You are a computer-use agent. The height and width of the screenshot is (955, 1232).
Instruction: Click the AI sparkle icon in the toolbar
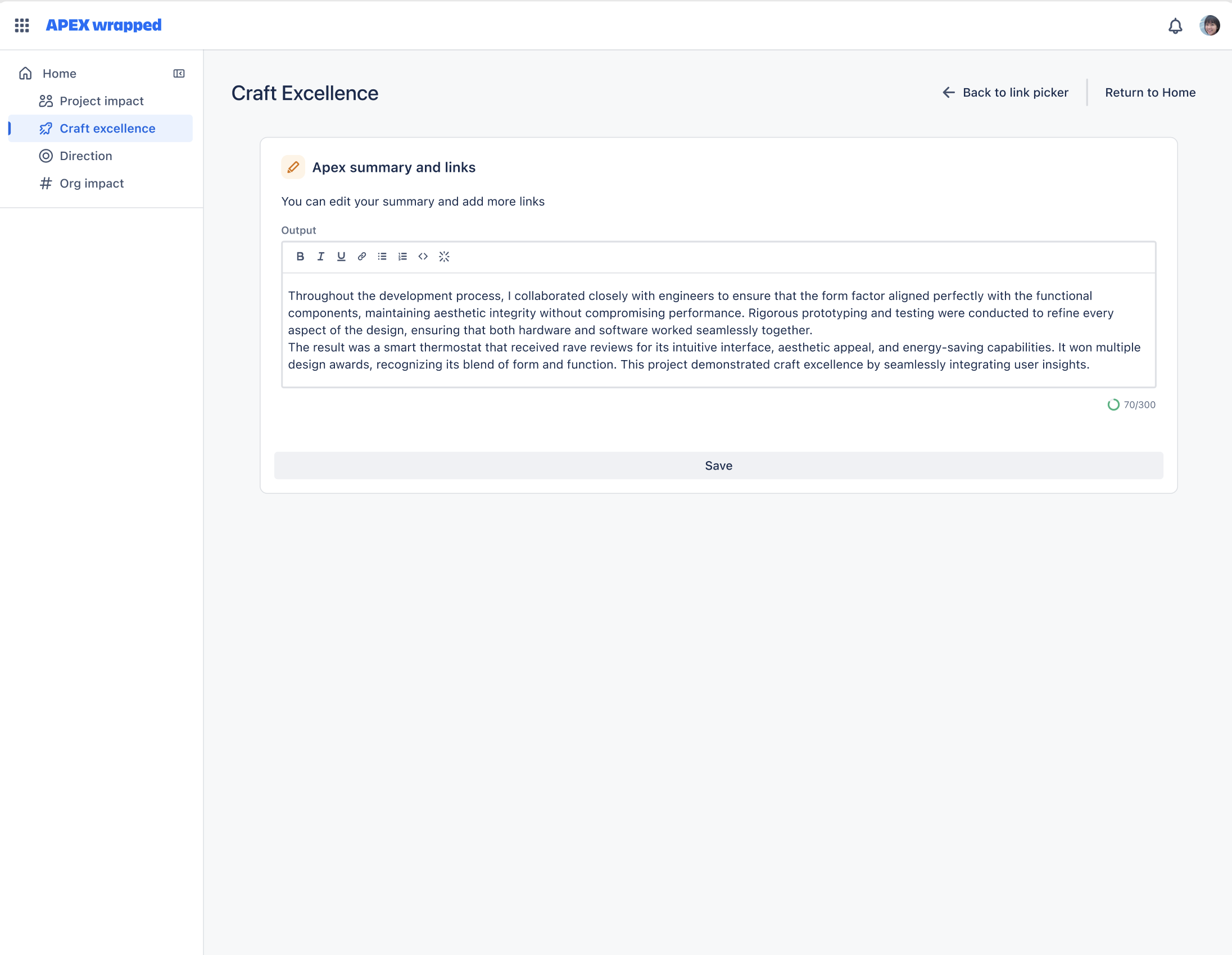pos(444,257)
